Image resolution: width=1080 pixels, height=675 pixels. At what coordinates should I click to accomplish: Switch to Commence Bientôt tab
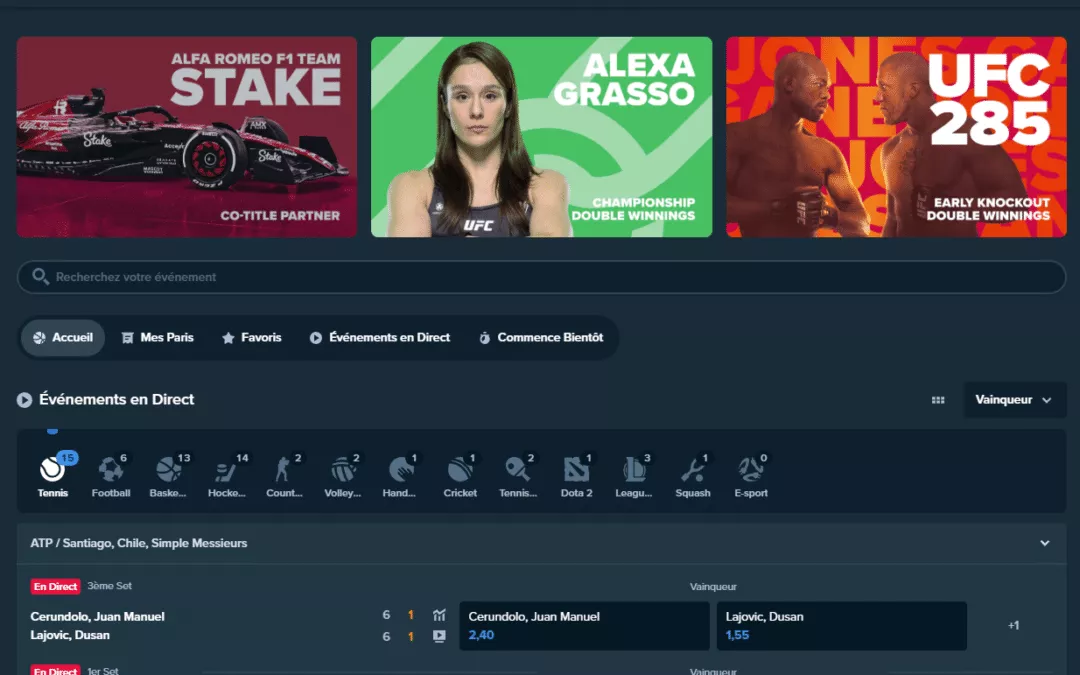(x=540, y=338)
